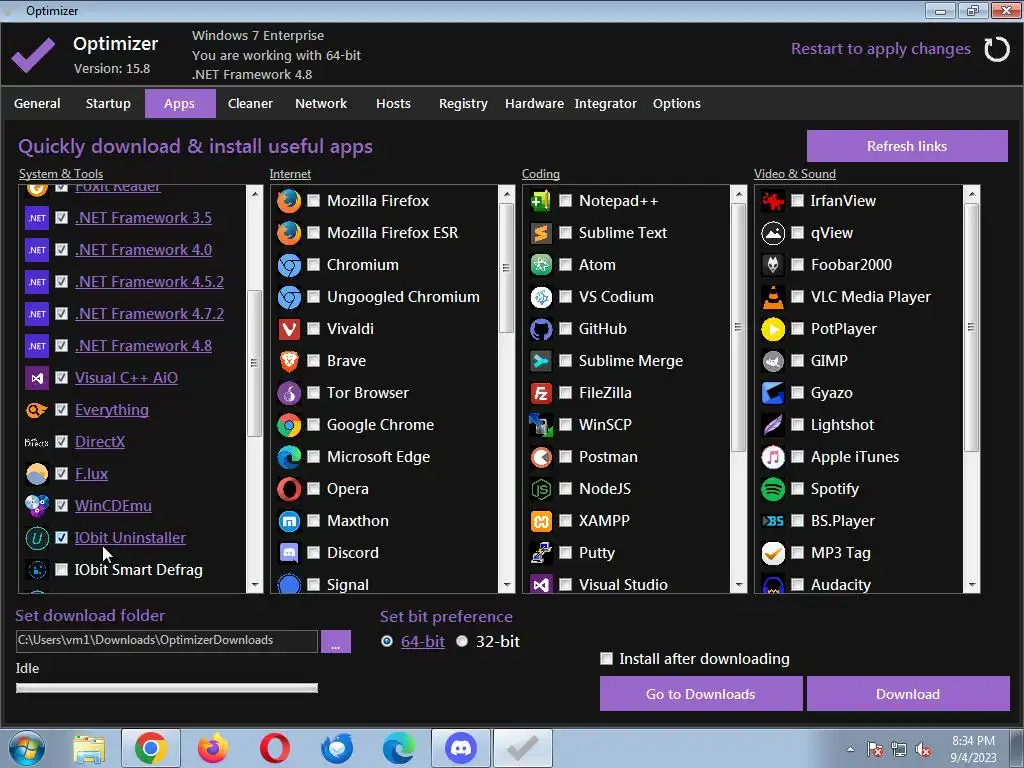Viewport: 1024px width, 768px height.
Task: Click the Coding list scrollbar down arrow
Action: pyautogui.click(x=739, y=585)
